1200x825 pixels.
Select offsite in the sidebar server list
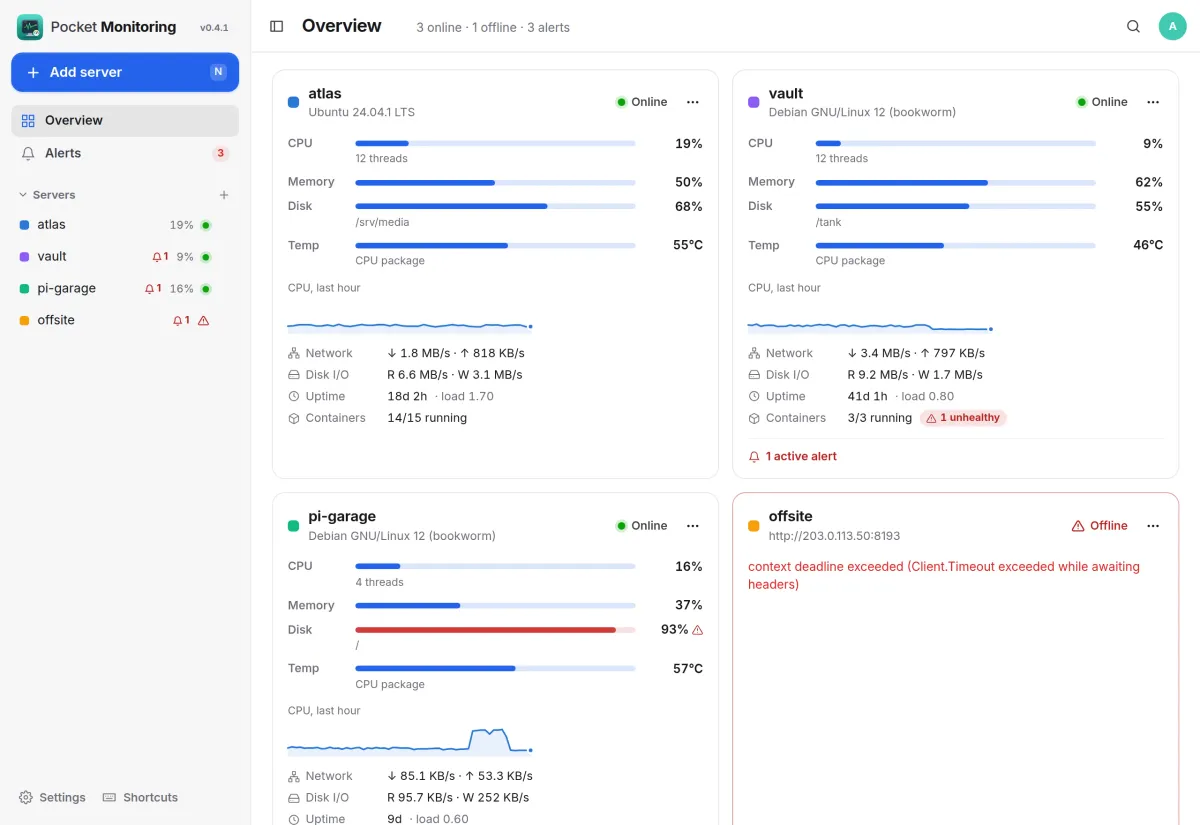click(x=115, y=321)
